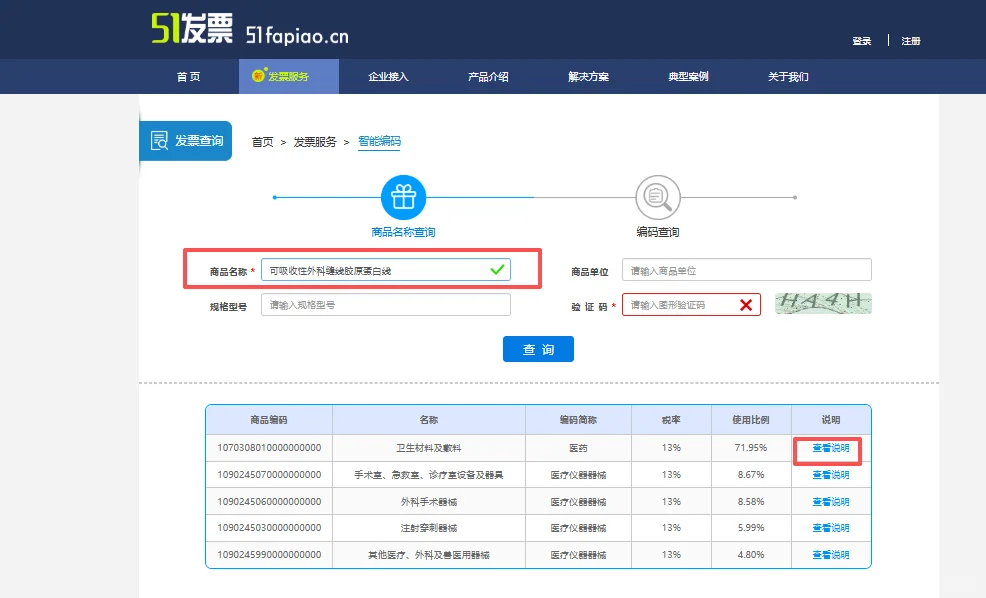Click the captcha image to refresh it

tap(822, 302)
